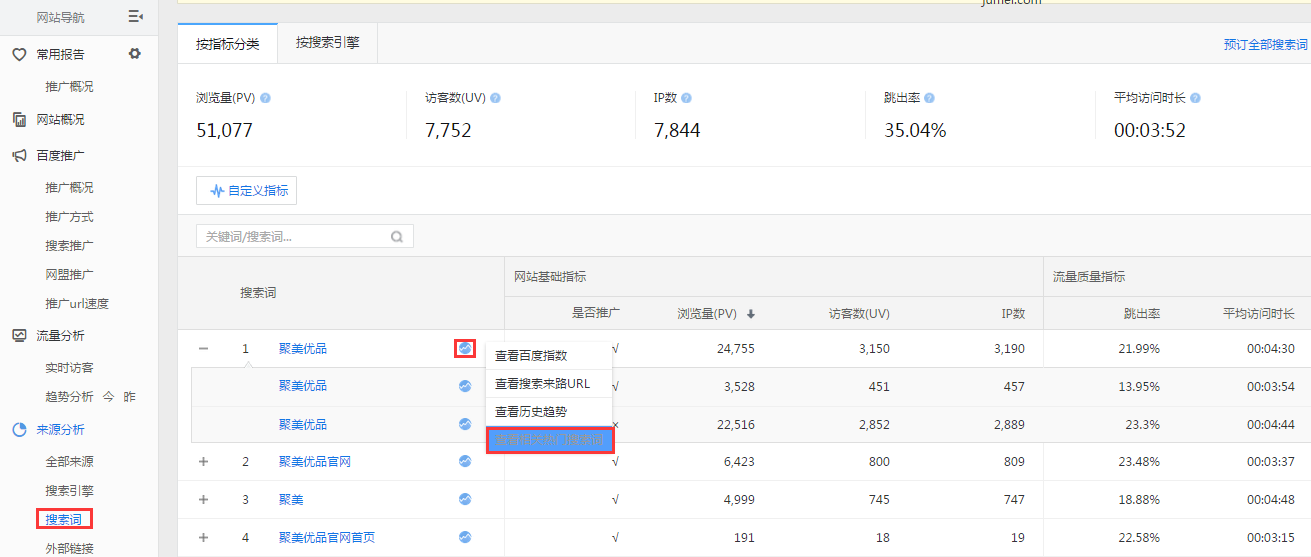Click the trend icon in the 聚美优品官网首页 row
Screen dimensions: 1311x557
click(x=465, y=537)
